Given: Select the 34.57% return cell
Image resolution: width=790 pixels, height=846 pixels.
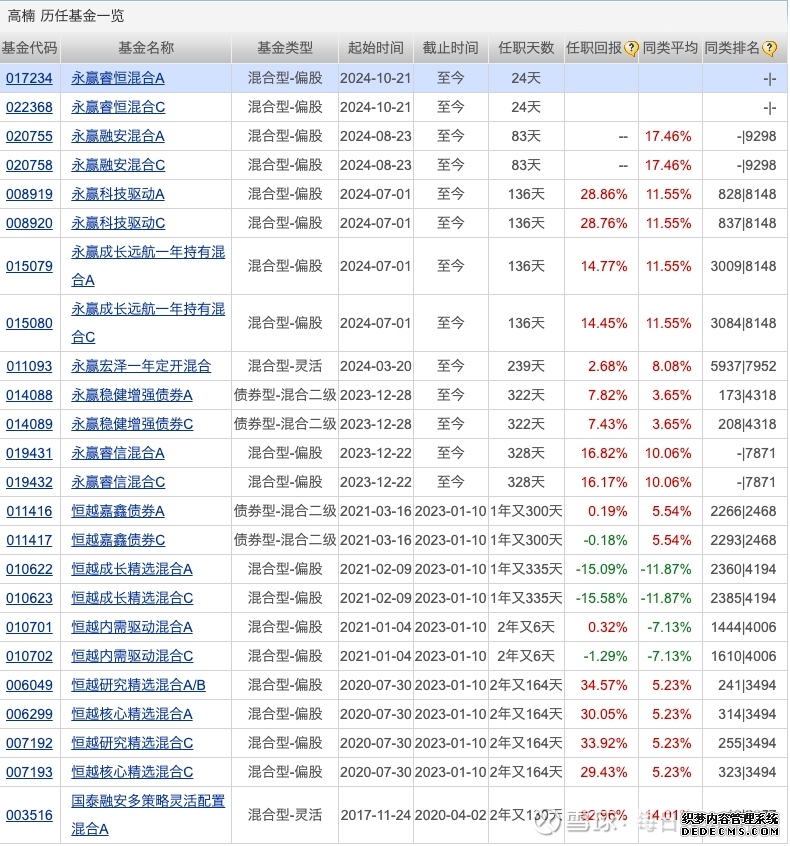Looking at the screenshot, I should tap(603, 686).
